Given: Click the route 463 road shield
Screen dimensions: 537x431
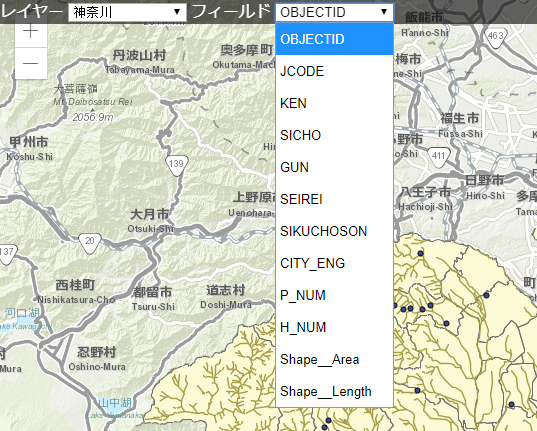Looking at the screenshot, I should pyautogui.click(x=495, y=36).
